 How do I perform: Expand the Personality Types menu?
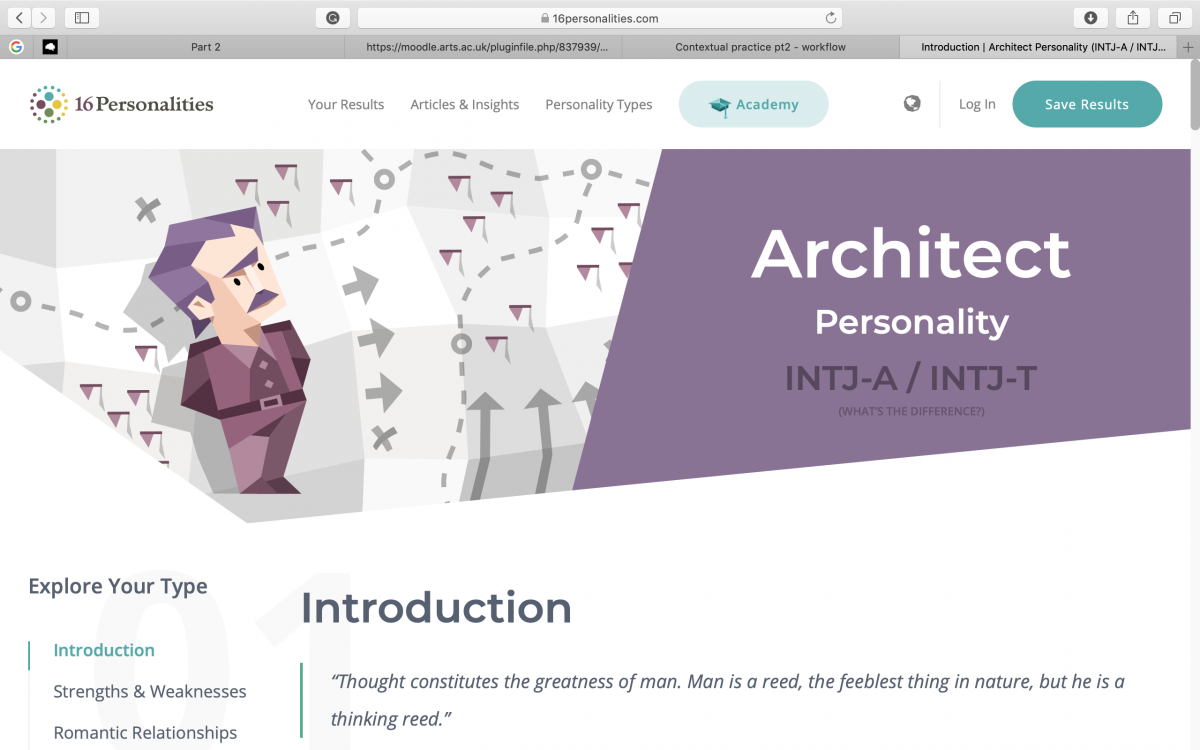click(x=598, y=104)
